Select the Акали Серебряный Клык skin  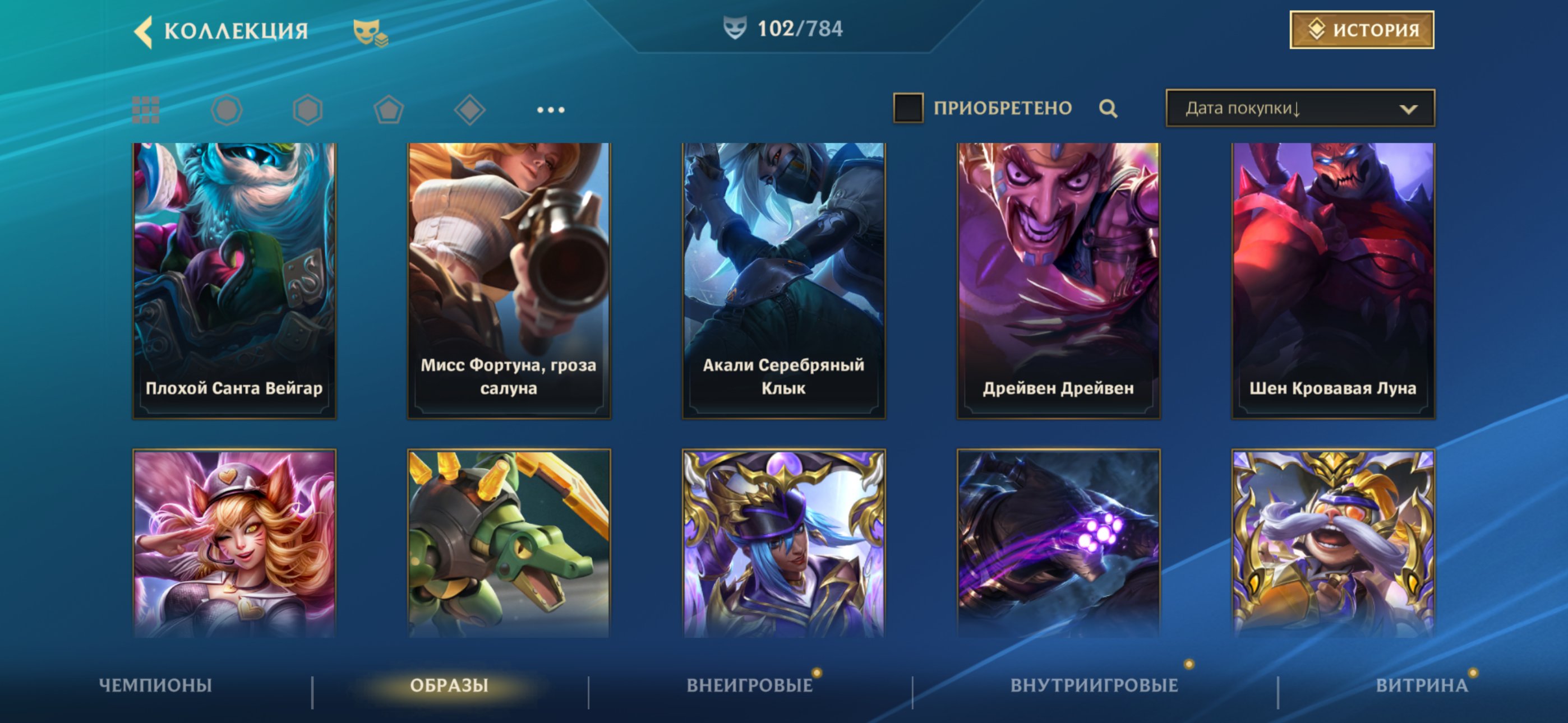point(783,281)
